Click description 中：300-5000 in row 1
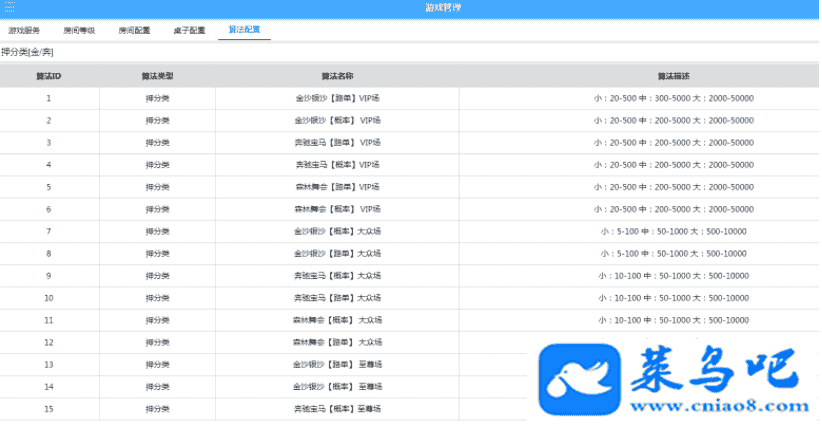This screenshot has height=427, width=822. [665, 98]
